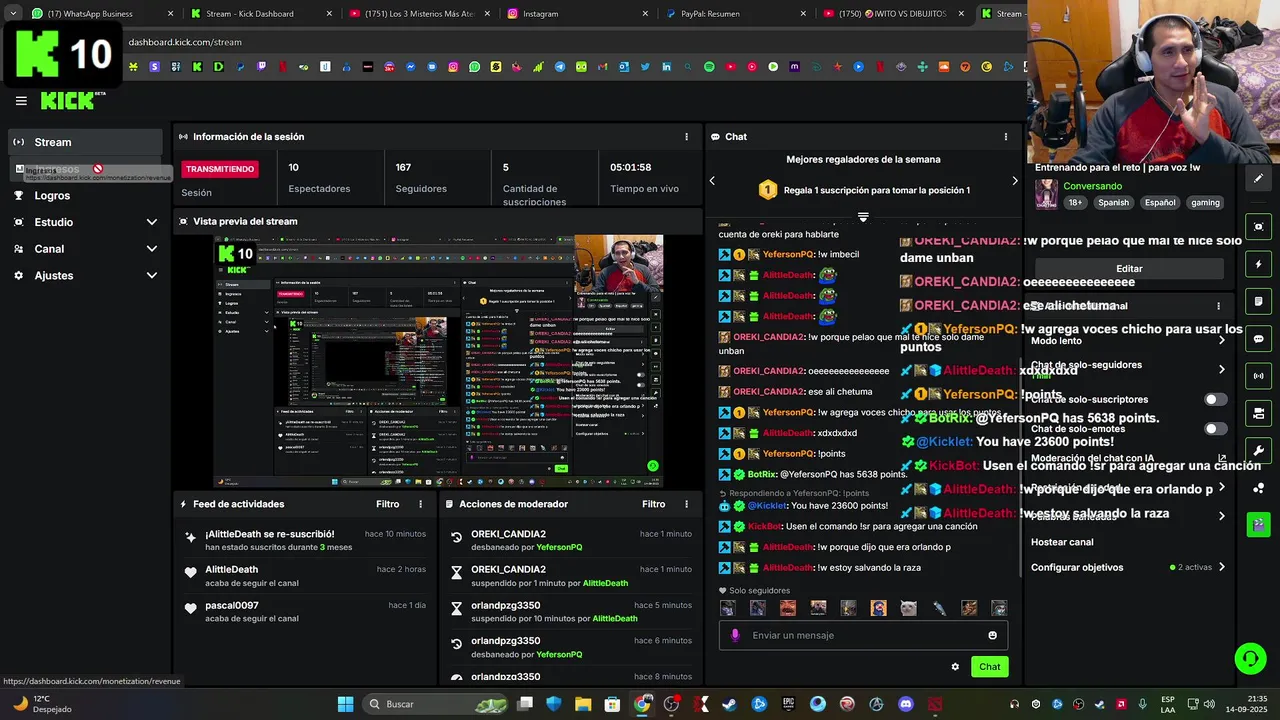Click the wrench tools icon in right sidebar
The image size is (1280, 720).
pos(1259,451)
